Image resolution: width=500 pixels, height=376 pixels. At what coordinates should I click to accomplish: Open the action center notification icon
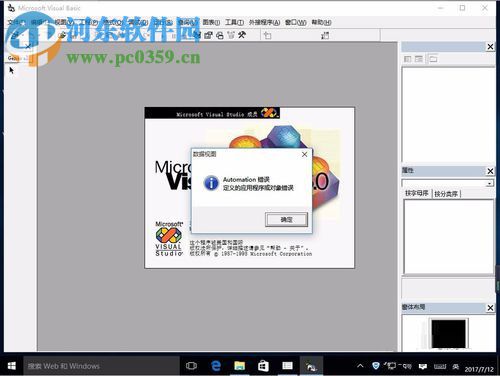click(x=423, y=367)
